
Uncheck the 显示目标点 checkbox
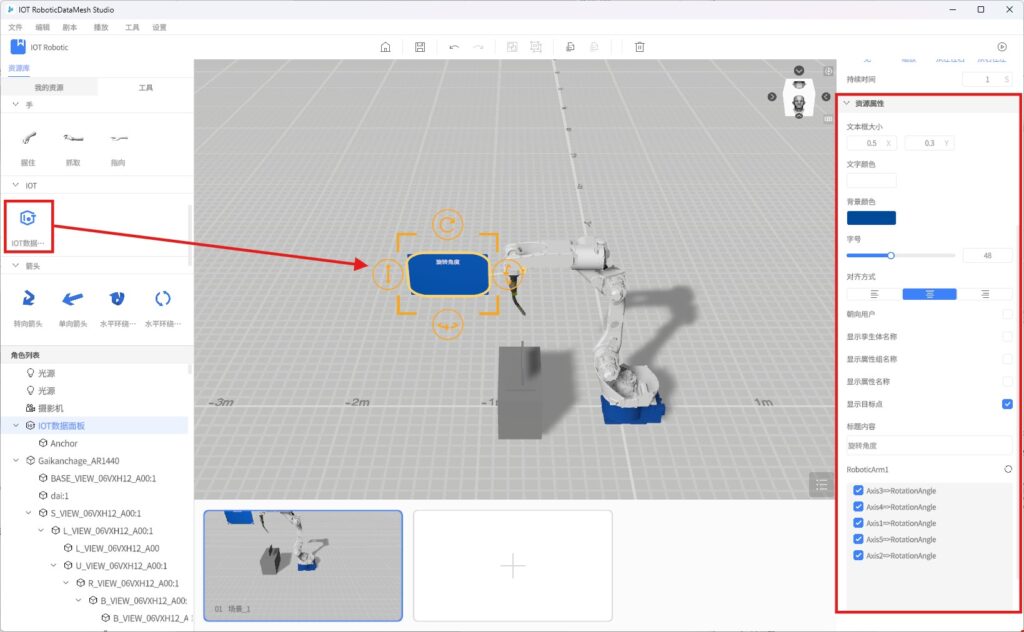(1007, 404)
